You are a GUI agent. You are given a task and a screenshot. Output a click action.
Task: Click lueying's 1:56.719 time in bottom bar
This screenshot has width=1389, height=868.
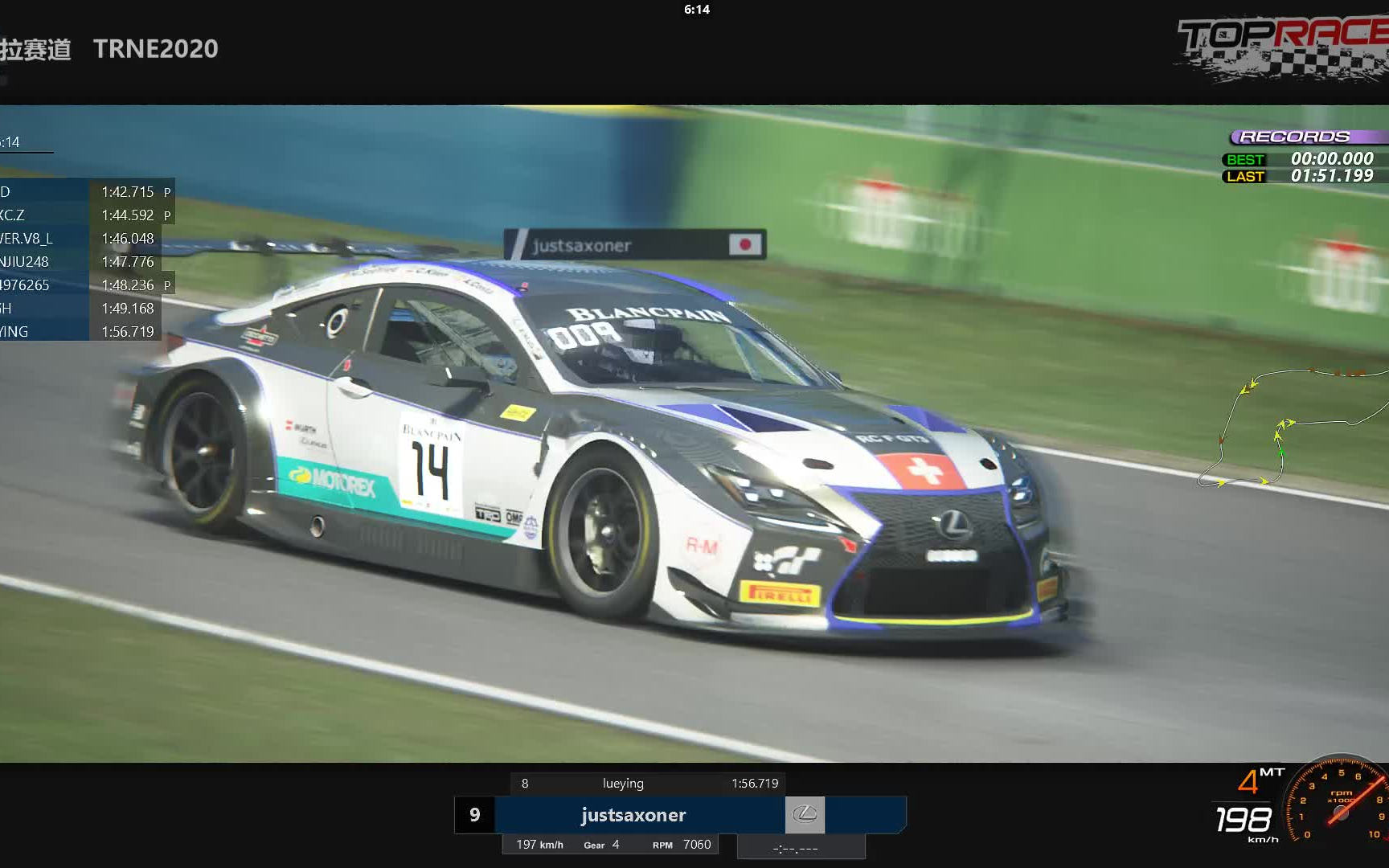tap(755, 783)
